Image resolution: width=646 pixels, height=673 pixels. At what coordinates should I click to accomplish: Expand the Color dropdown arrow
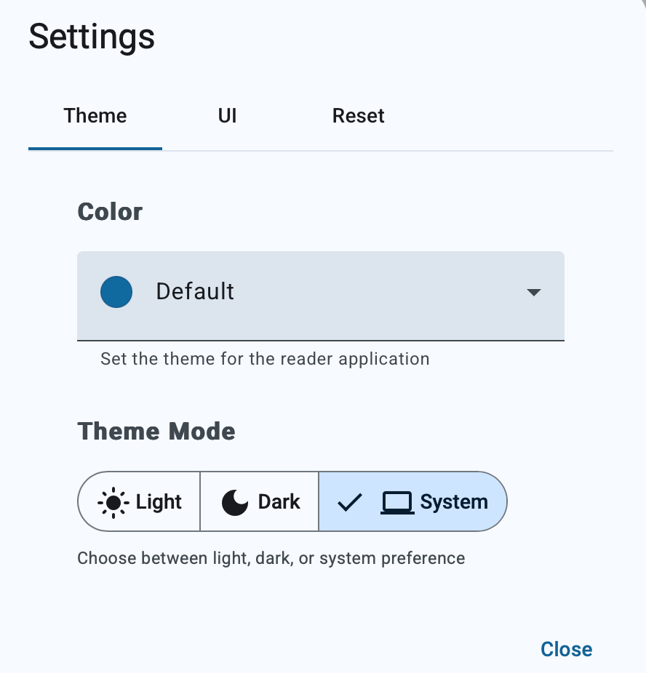tap(534, 292)
